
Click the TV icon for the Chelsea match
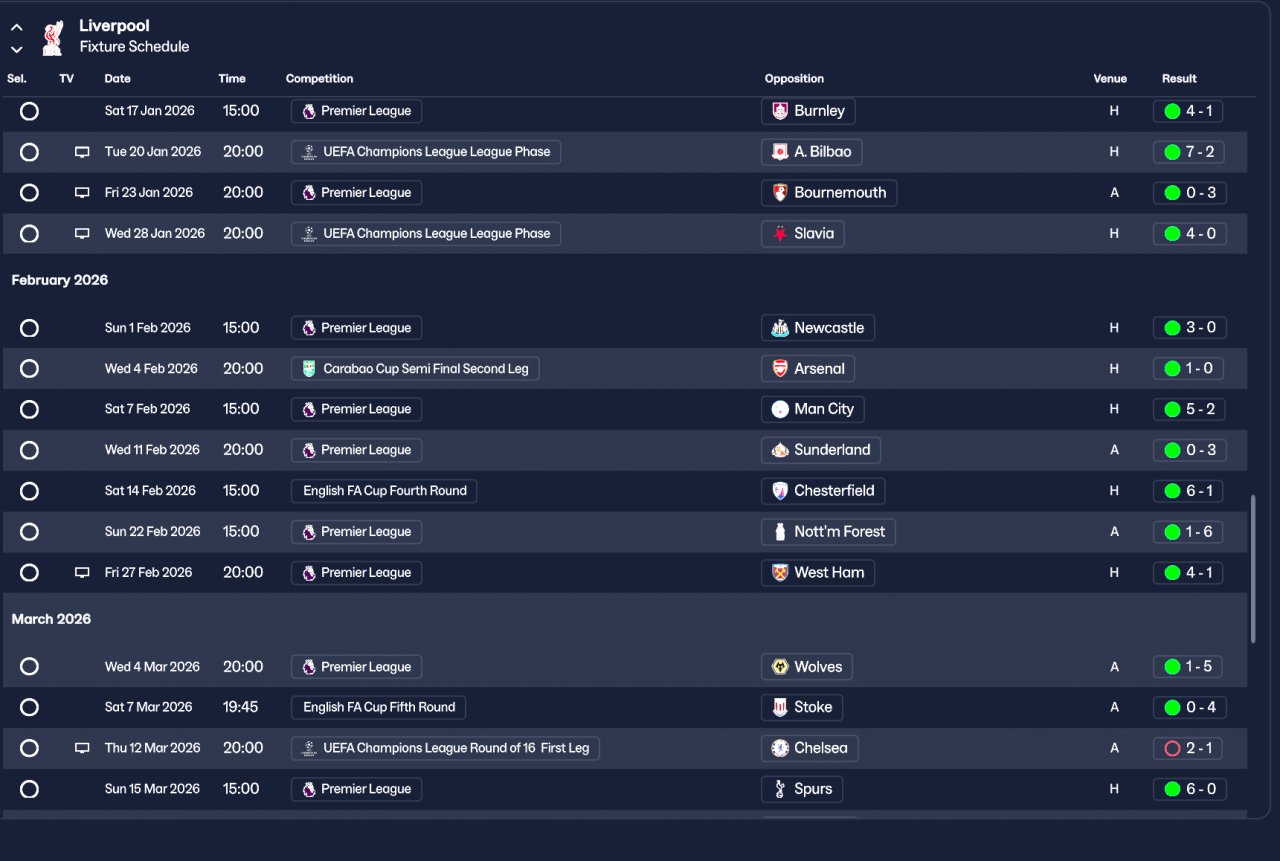pyautogui.click(x=82, y=748)
